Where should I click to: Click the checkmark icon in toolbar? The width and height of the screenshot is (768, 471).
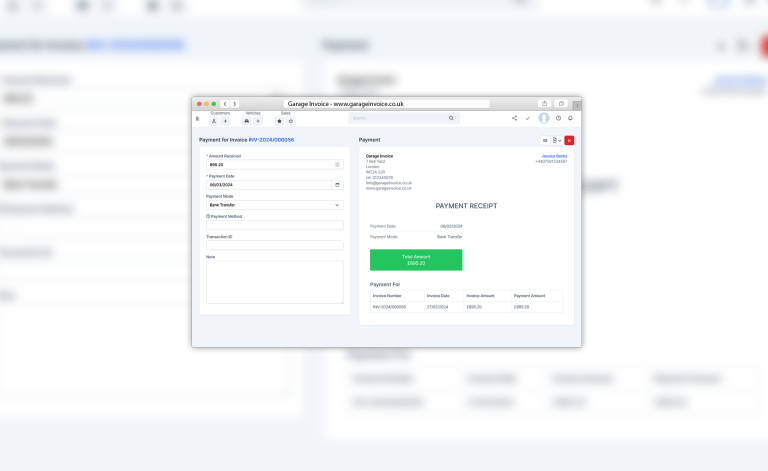coord(528,118)
